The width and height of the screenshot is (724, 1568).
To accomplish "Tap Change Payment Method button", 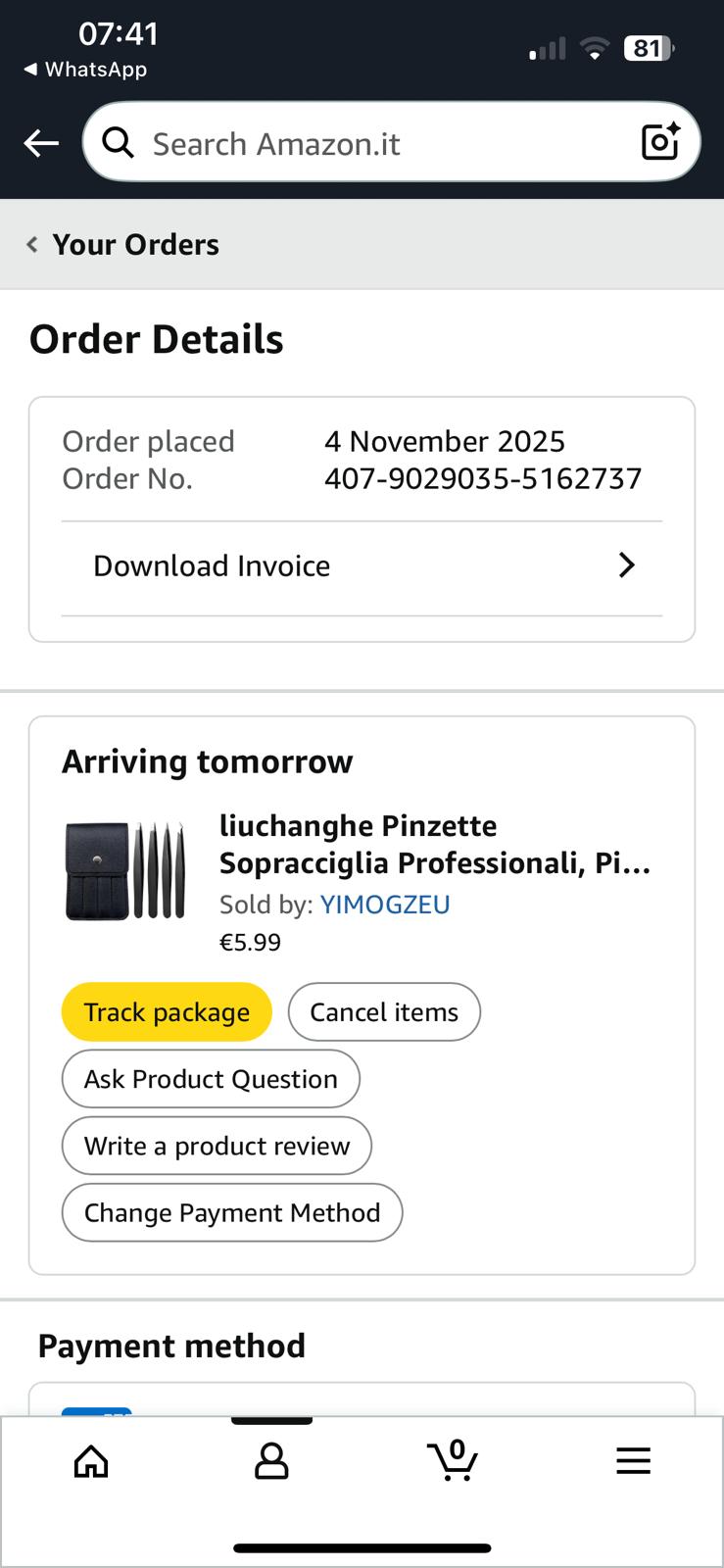I will coord(232,1212).
